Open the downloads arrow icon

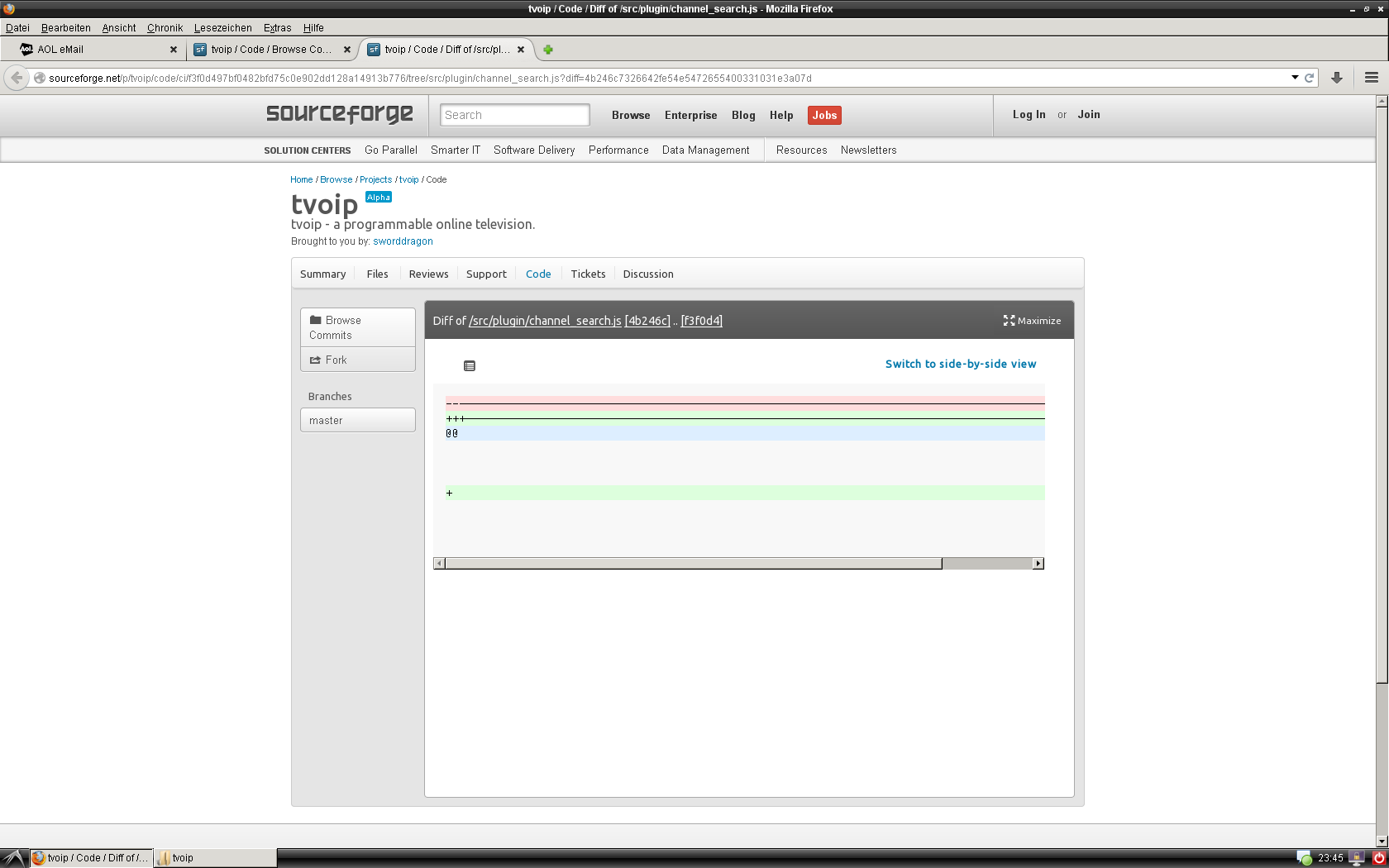[x=1337, y=78]
